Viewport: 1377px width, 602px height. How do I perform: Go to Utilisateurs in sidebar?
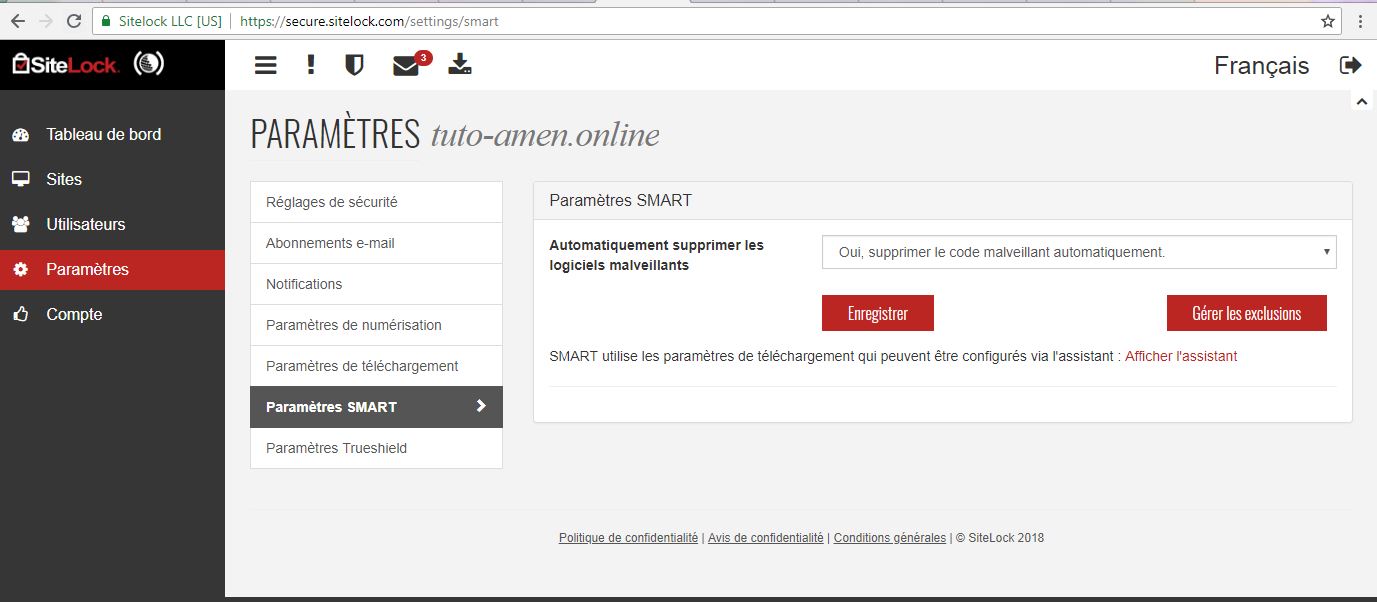point(85,224)
